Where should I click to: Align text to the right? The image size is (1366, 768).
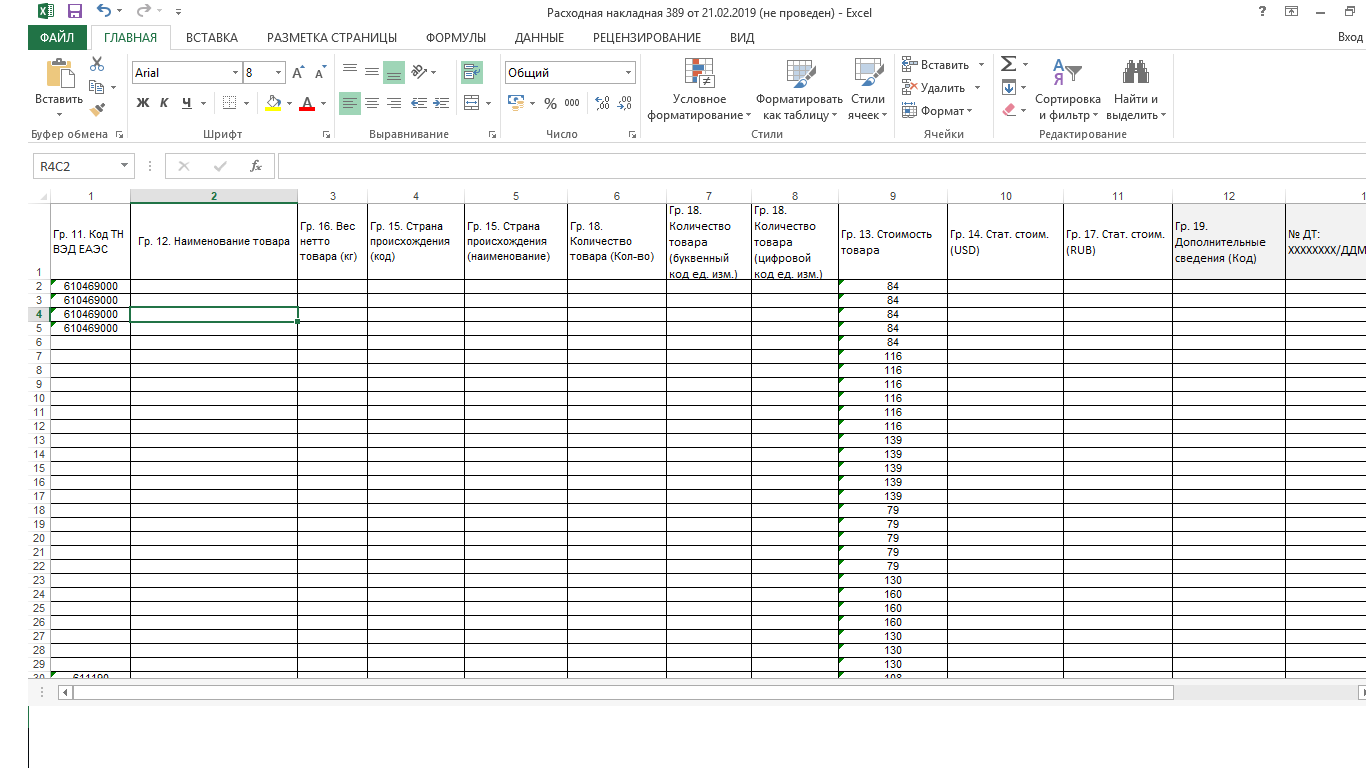pyautogui.click(x=394, y=103)
